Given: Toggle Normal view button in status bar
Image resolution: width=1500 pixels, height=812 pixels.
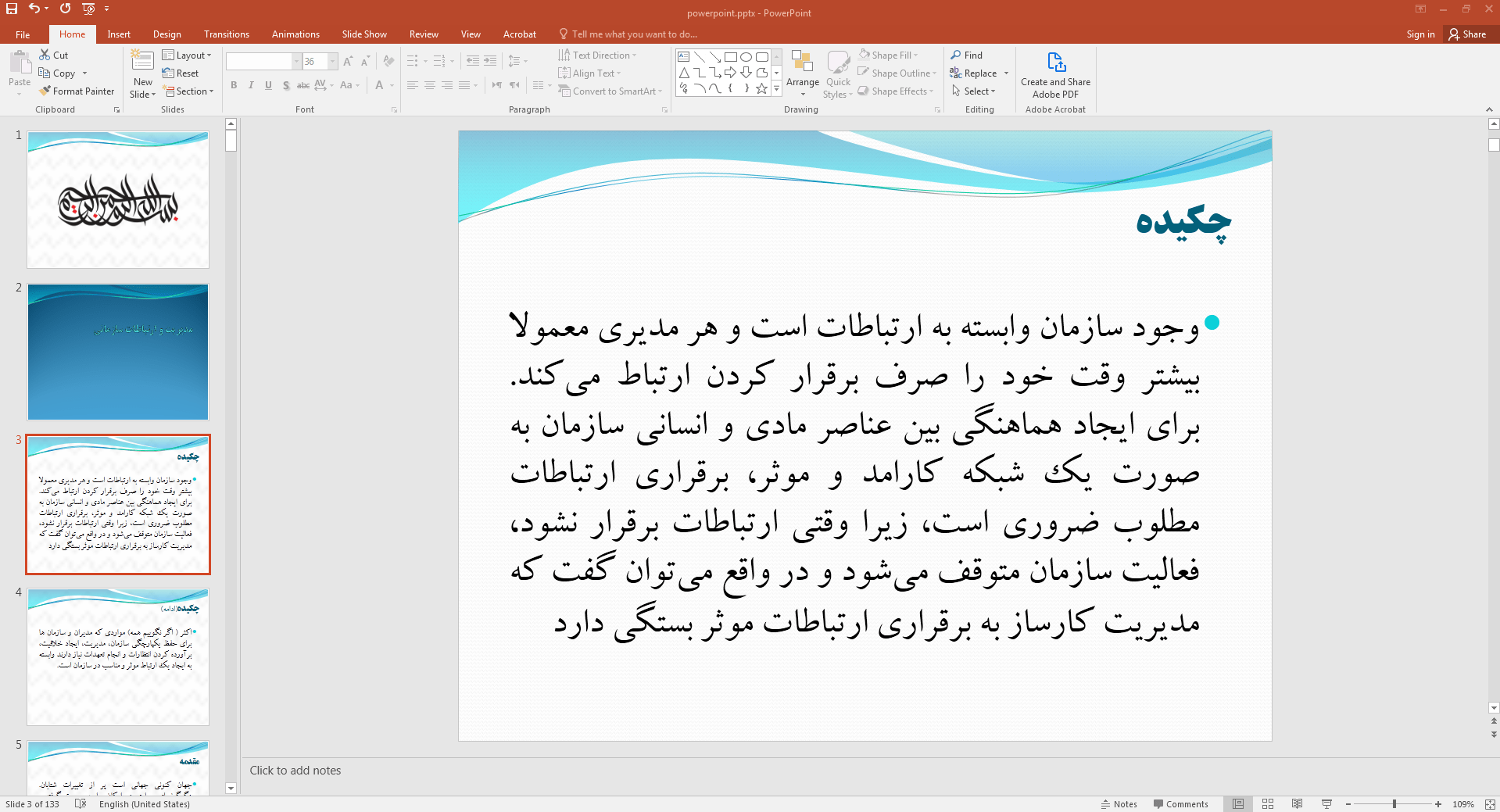Looking at the screenshot, I should [x=1238, y=803].
